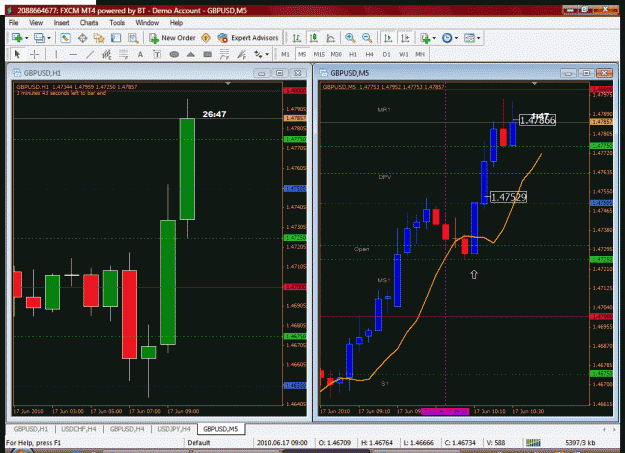Select the vertical line tool
This screenshot has width=625, height=453.
click(56, 54)
